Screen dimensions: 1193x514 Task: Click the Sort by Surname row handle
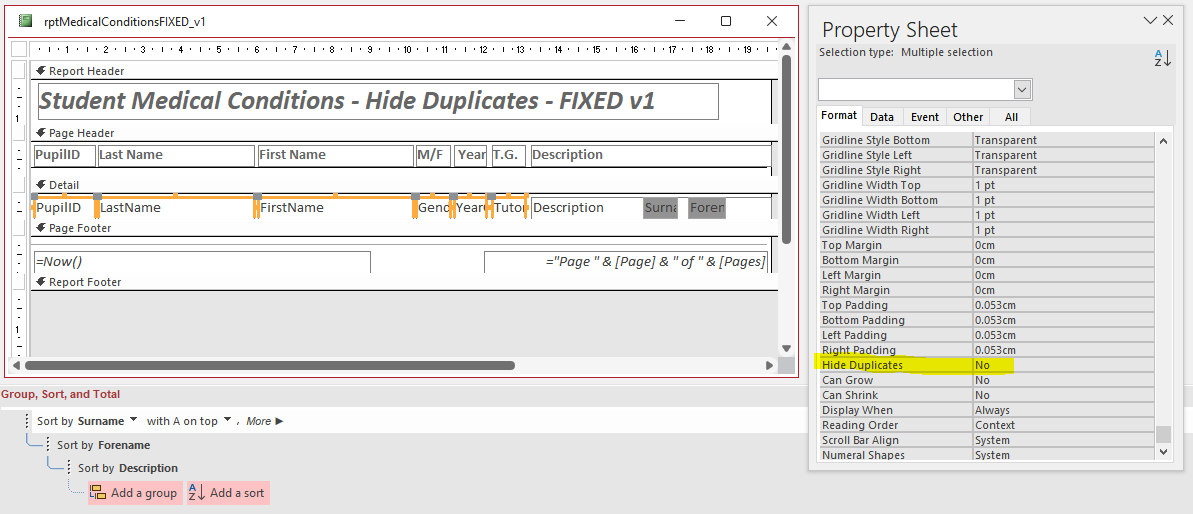click(28, 420)
